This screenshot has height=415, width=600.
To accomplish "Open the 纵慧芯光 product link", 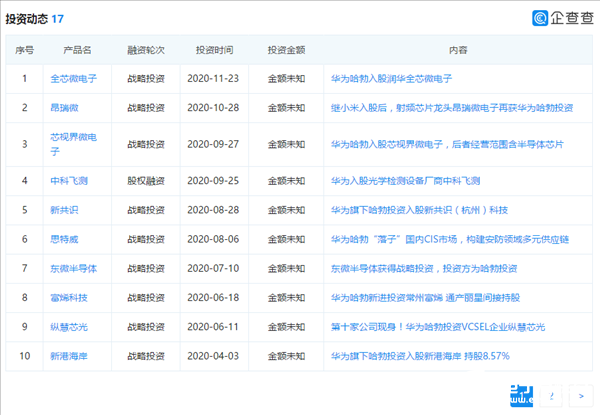I will [x=69, y=327].
